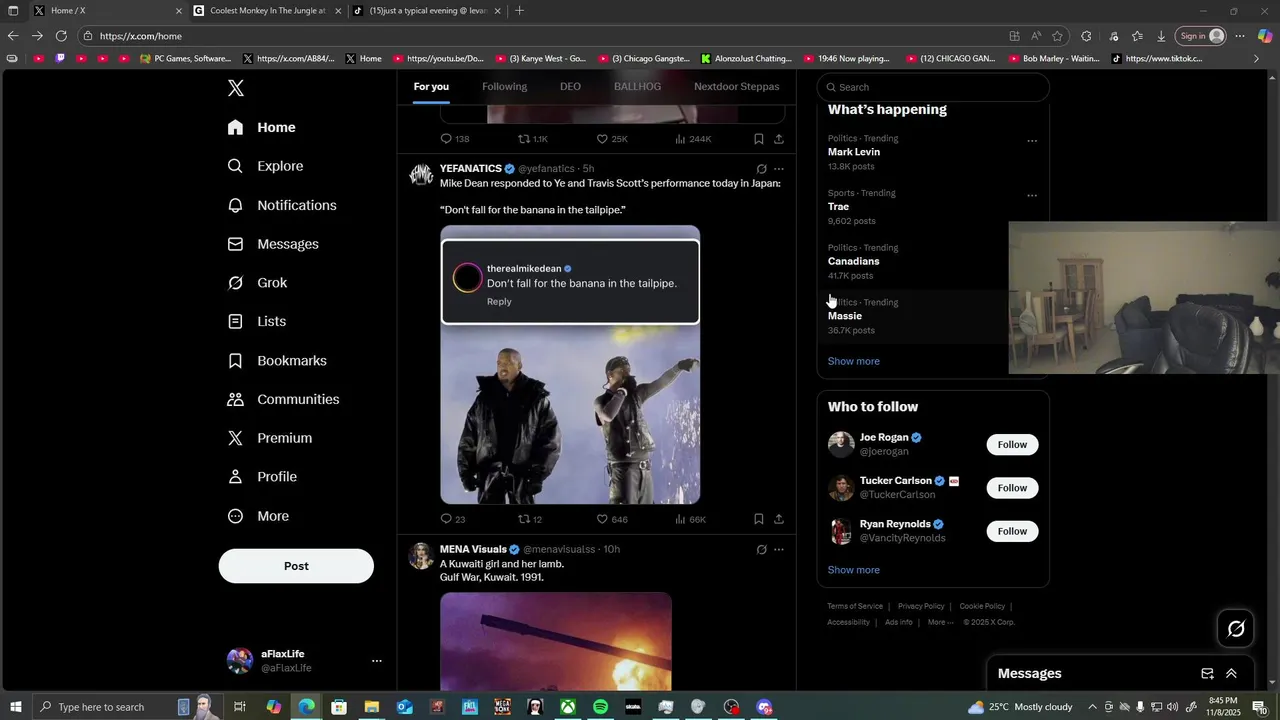Open the weather widget Mostly cloudy
Image resolution: width=1280 pixels, height=720 pixels.
[x=1020, y=707]
